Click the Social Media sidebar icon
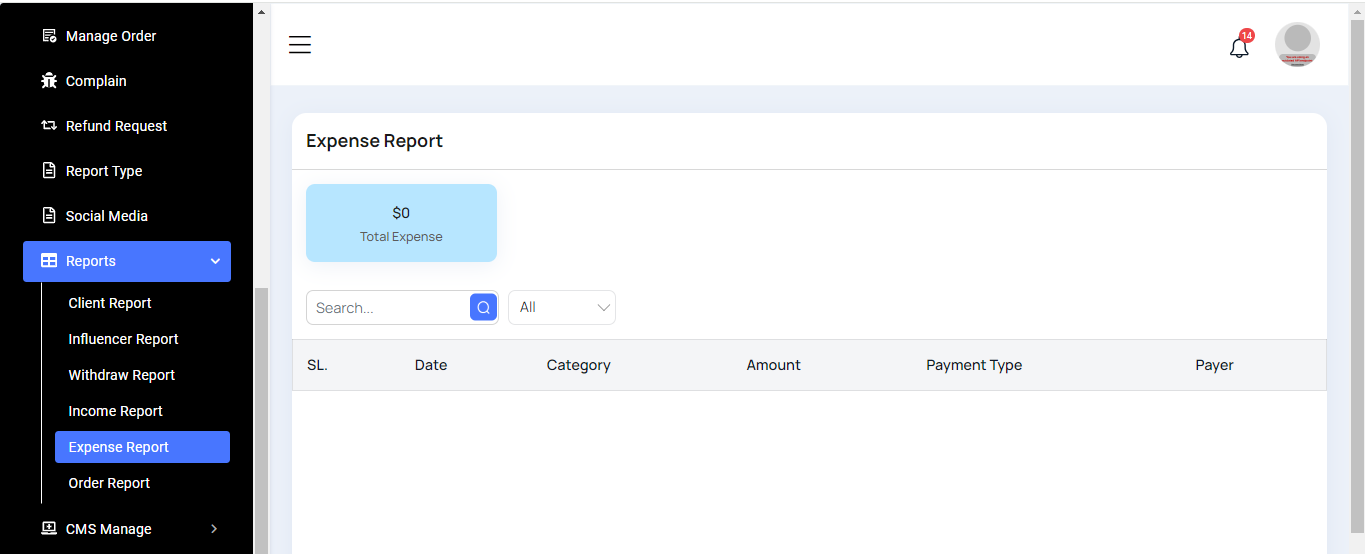Viewport: 1365px width, 554px height. click(49, 216)
